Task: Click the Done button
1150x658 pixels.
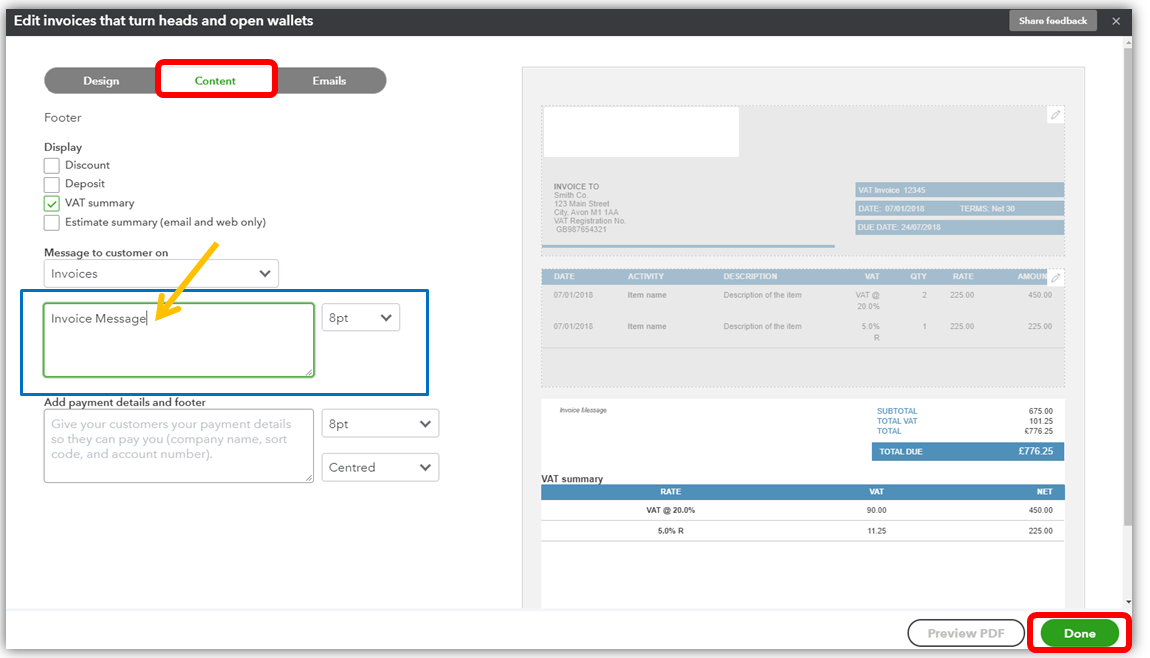Action: 1079,633
